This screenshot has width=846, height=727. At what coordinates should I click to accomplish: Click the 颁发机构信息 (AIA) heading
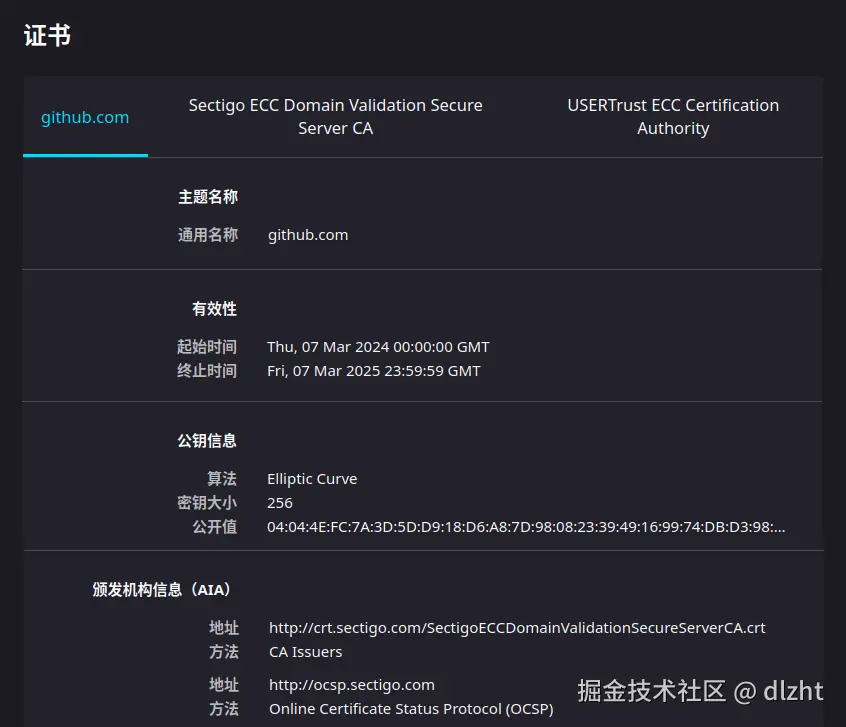click(161, 590)
